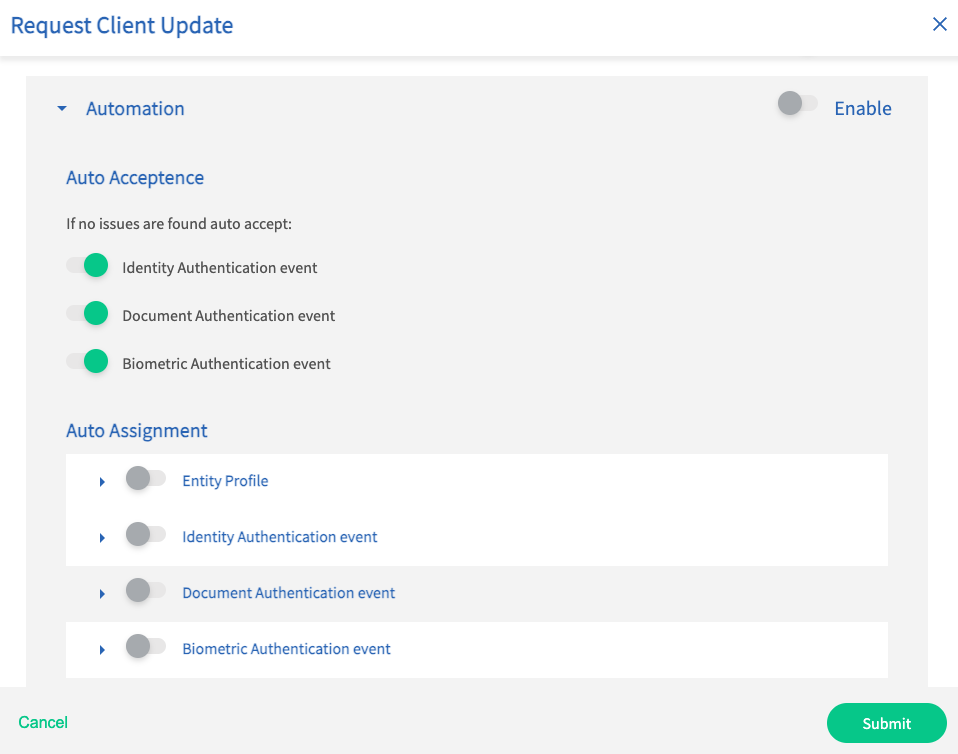Image resolution: width=958 pixels, height=754 pixels.
Task: Expand the Entity Profile row arrow
Action: 102,482
